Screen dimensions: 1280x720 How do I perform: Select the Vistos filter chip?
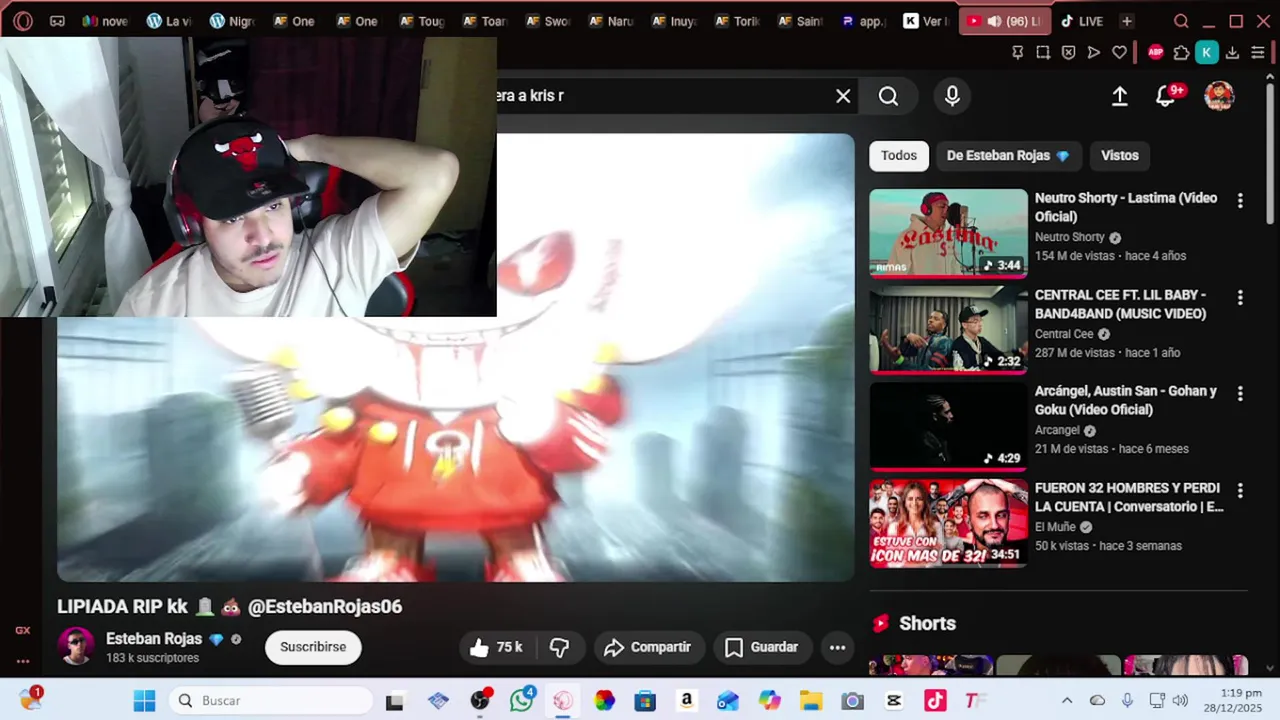[x=1120, y=155]
